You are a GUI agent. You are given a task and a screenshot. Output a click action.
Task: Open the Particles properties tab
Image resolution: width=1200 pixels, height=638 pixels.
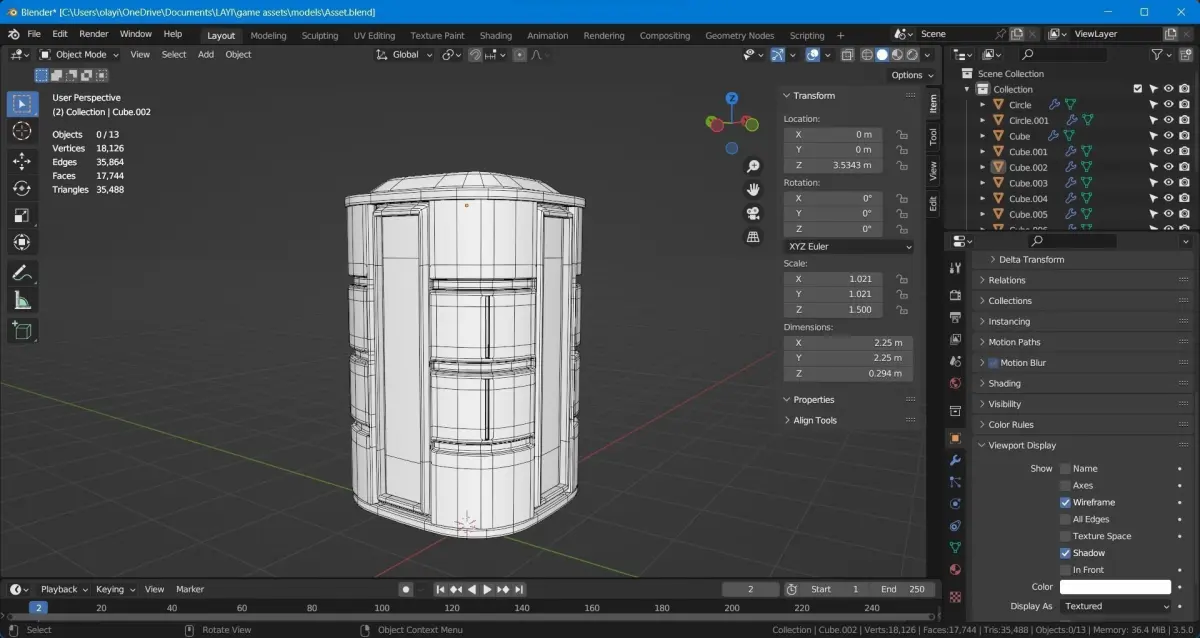point(955,482)
